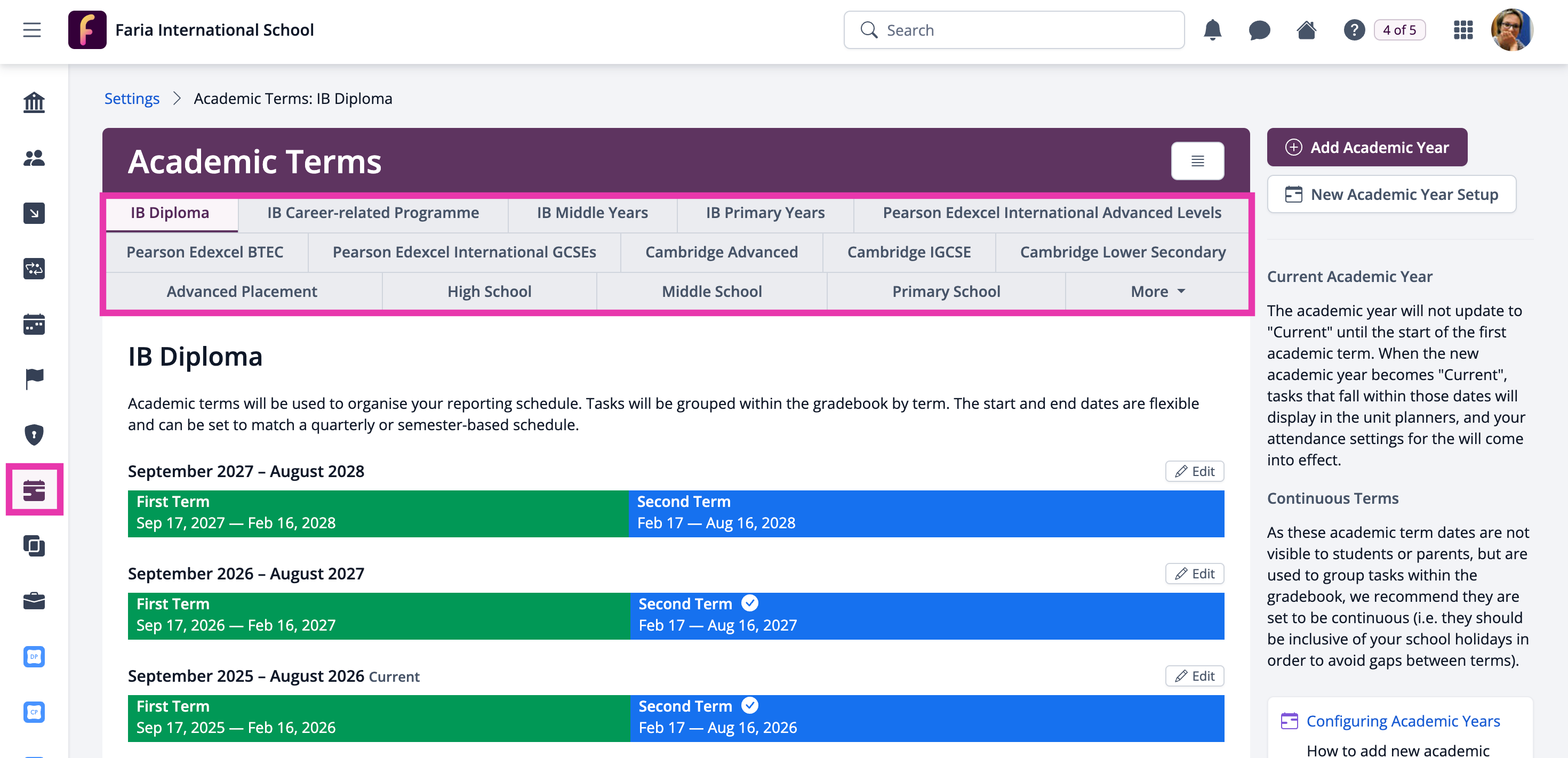Edit the September 2025 – August 2026 year

(x=1194, y=676)
